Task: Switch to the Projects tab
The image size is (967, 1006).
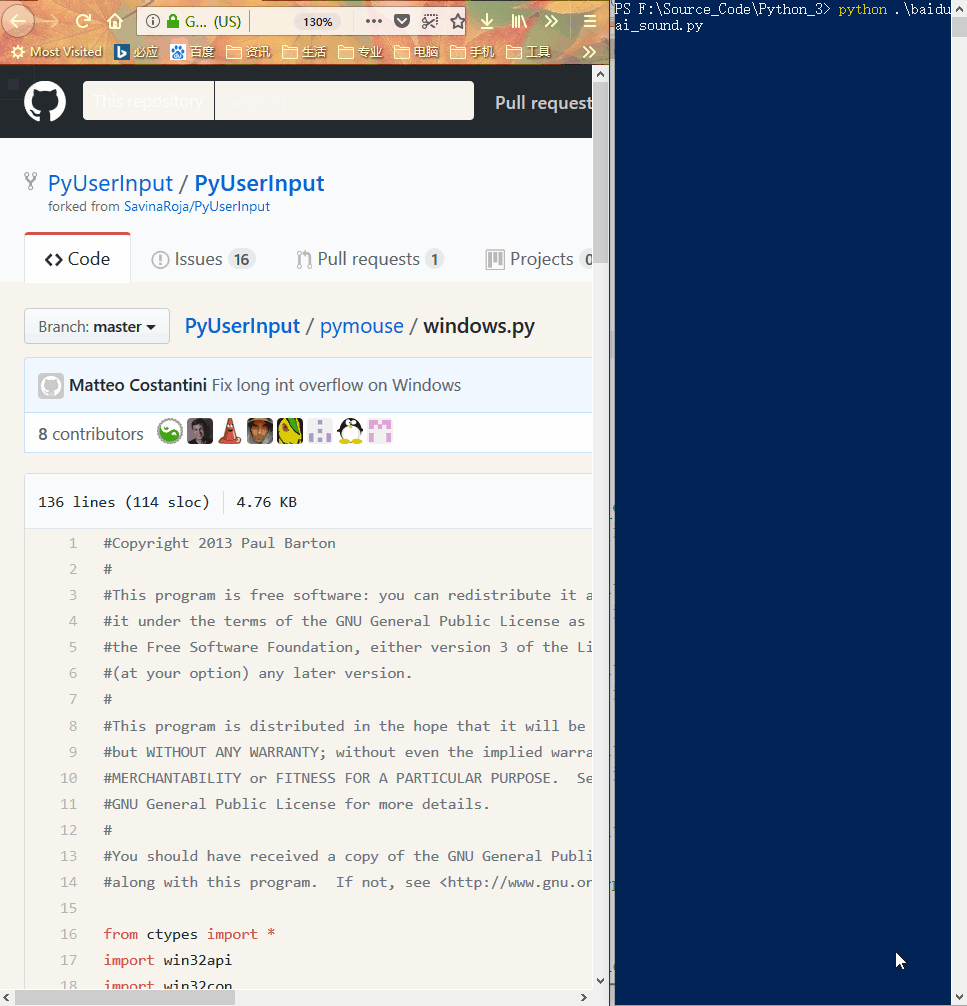Action: (x=539, y=259)
